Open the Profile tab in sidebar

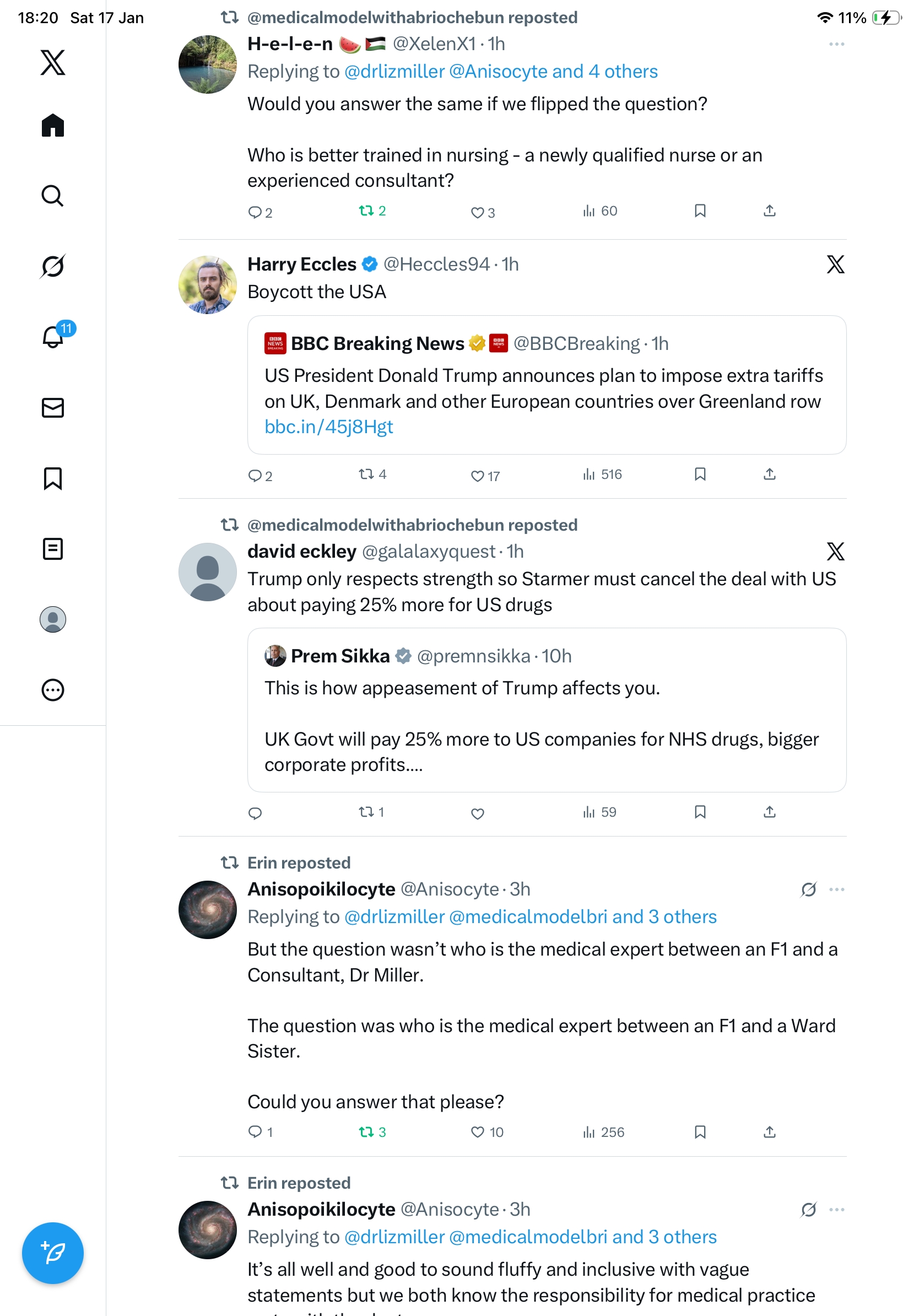tap(53, 619)
